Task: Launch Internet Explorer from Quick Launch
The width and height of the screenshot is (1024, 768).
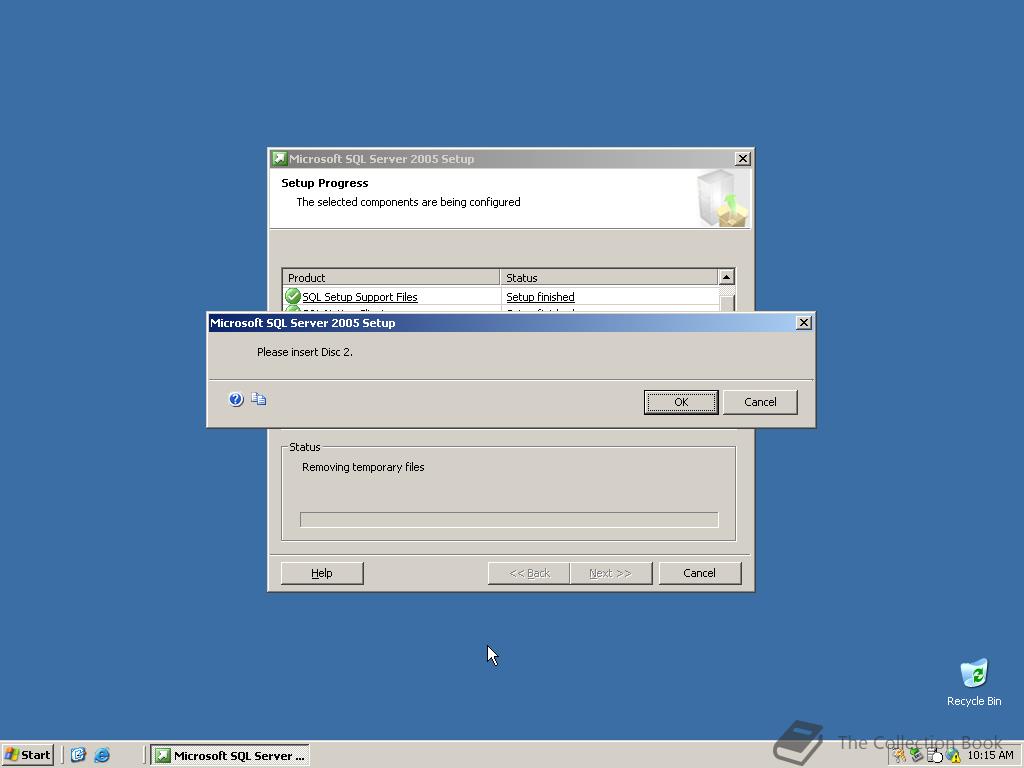Action: (x=102, y=755)
